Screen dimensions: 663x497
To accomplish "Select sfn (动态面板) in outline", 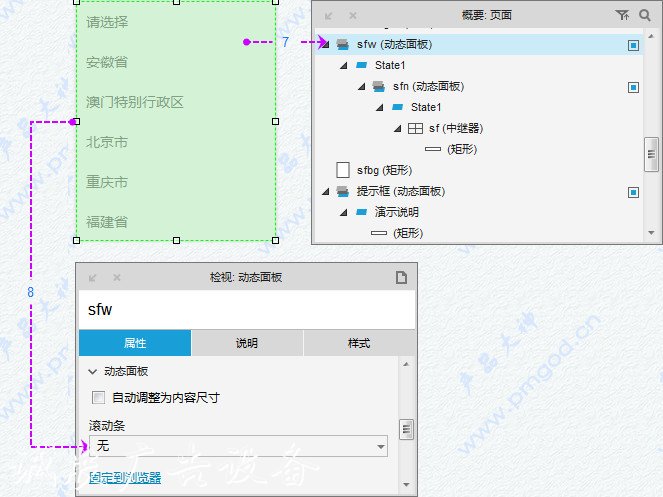I will click(428, 87).
